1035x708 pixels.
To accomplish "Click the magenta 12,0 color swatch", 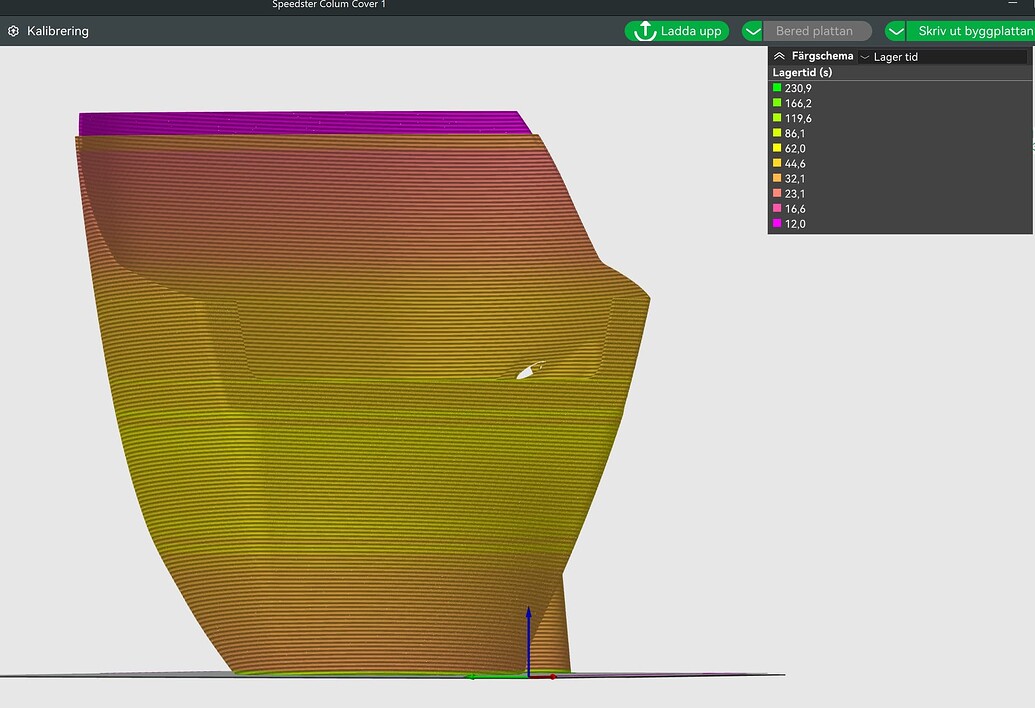I will 777,224.
